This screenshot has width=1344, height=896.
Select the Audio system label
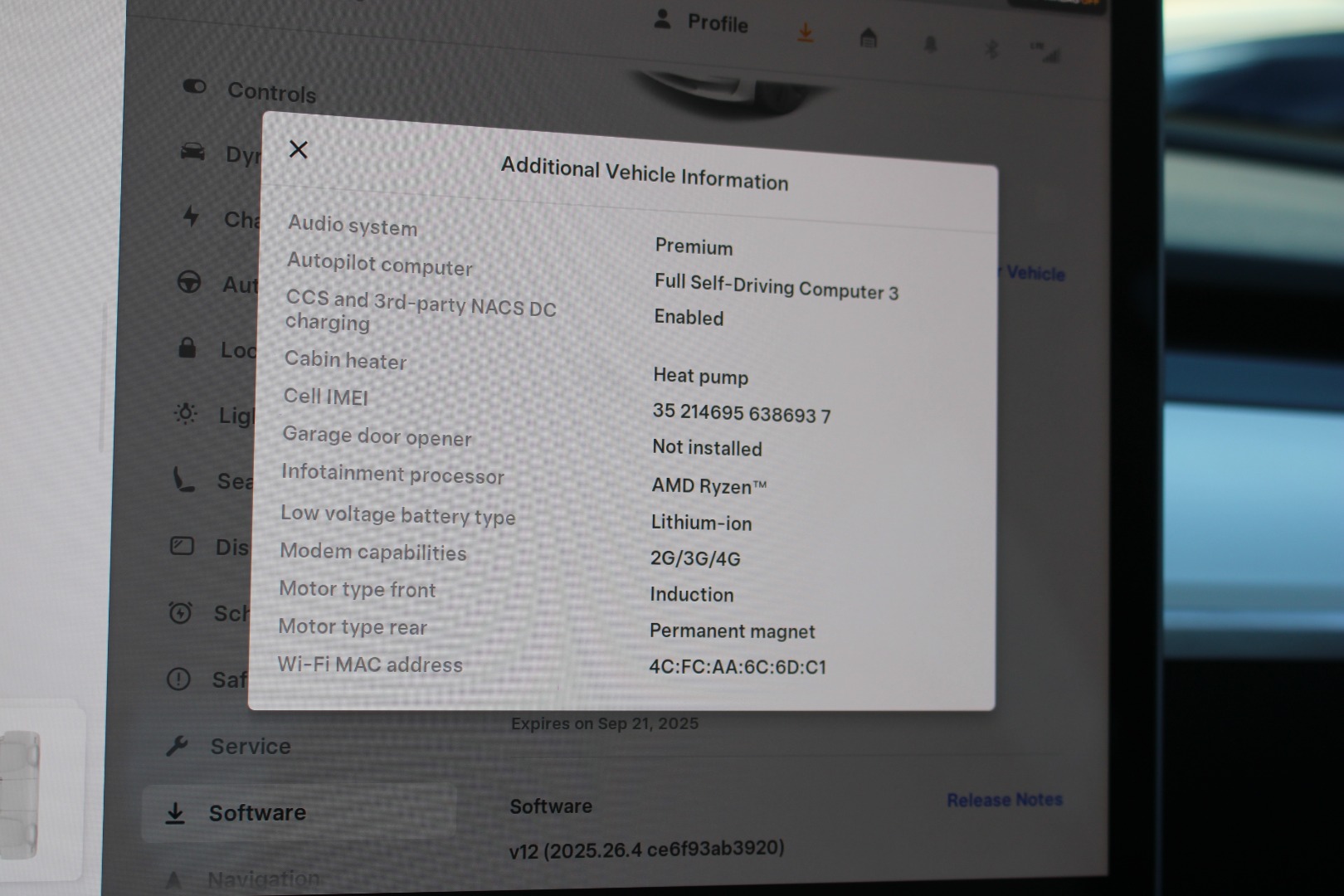(x=353, y=225)
